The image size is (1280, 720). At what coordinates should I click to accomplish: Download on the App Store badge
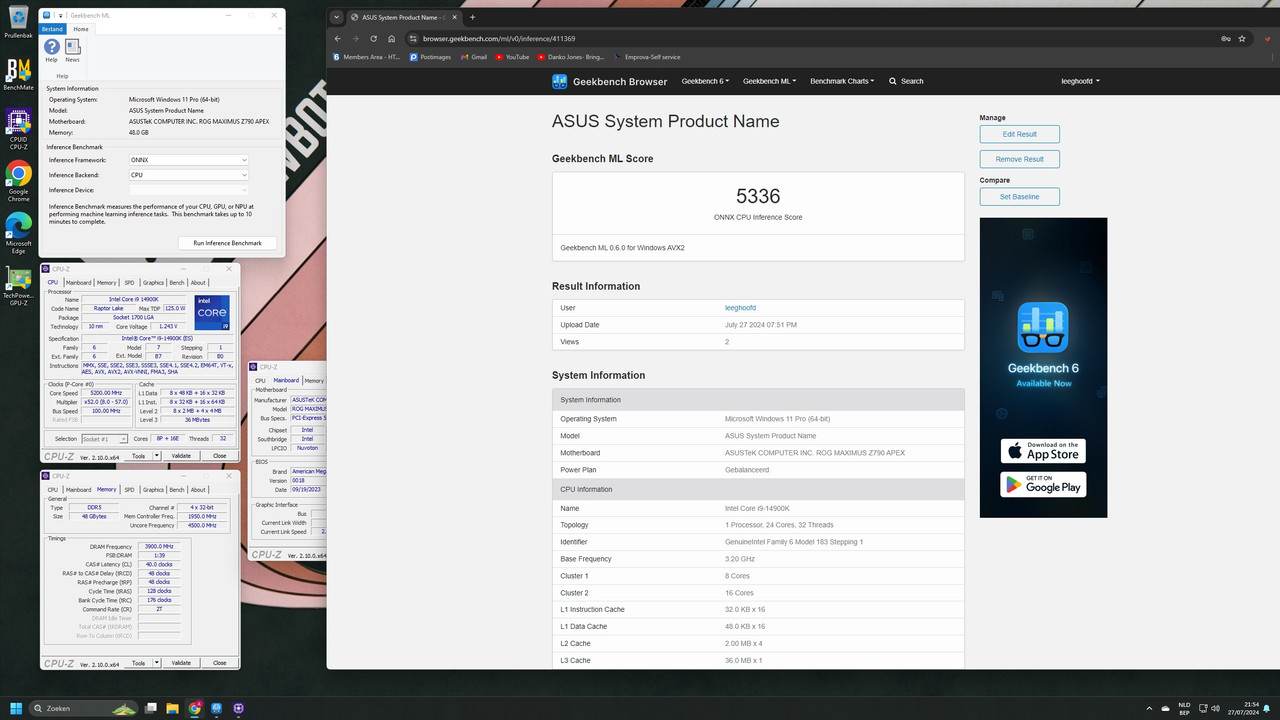1043,451
